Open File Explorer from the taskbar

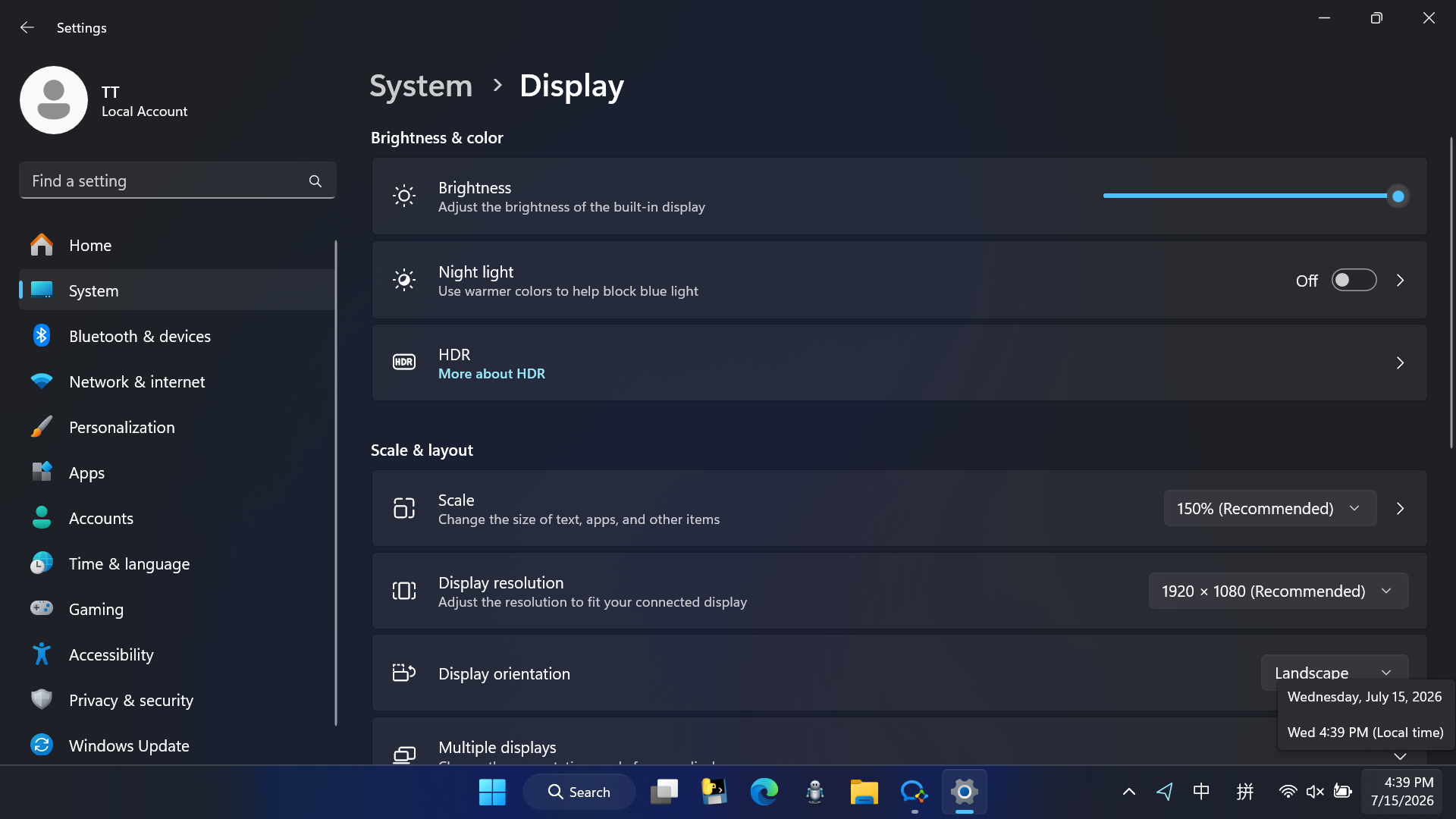click(x=864, y=792)
